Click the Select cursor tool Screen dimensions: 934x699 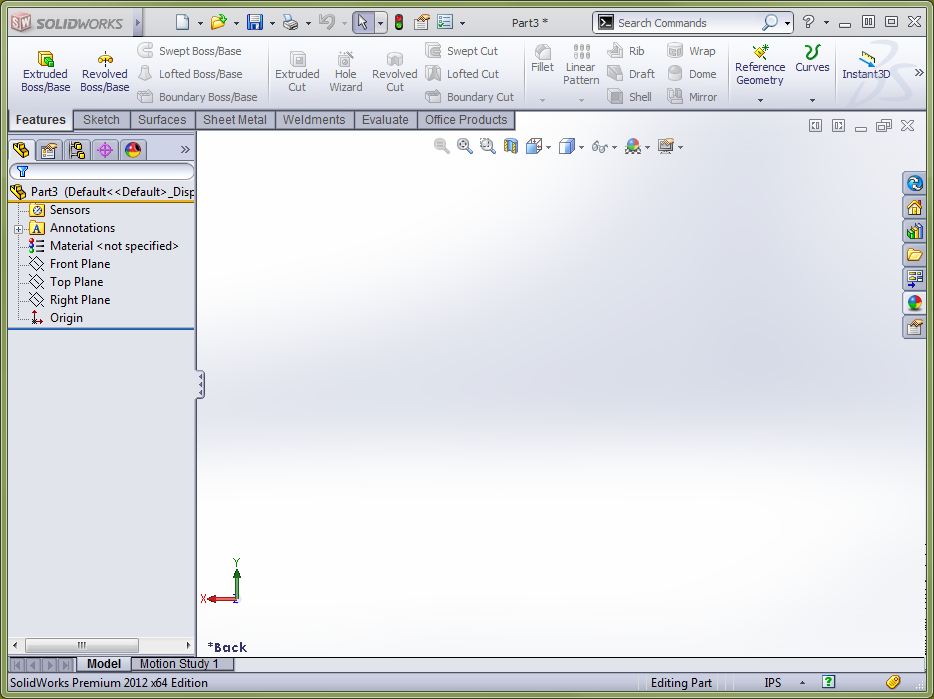click(362, 23)
